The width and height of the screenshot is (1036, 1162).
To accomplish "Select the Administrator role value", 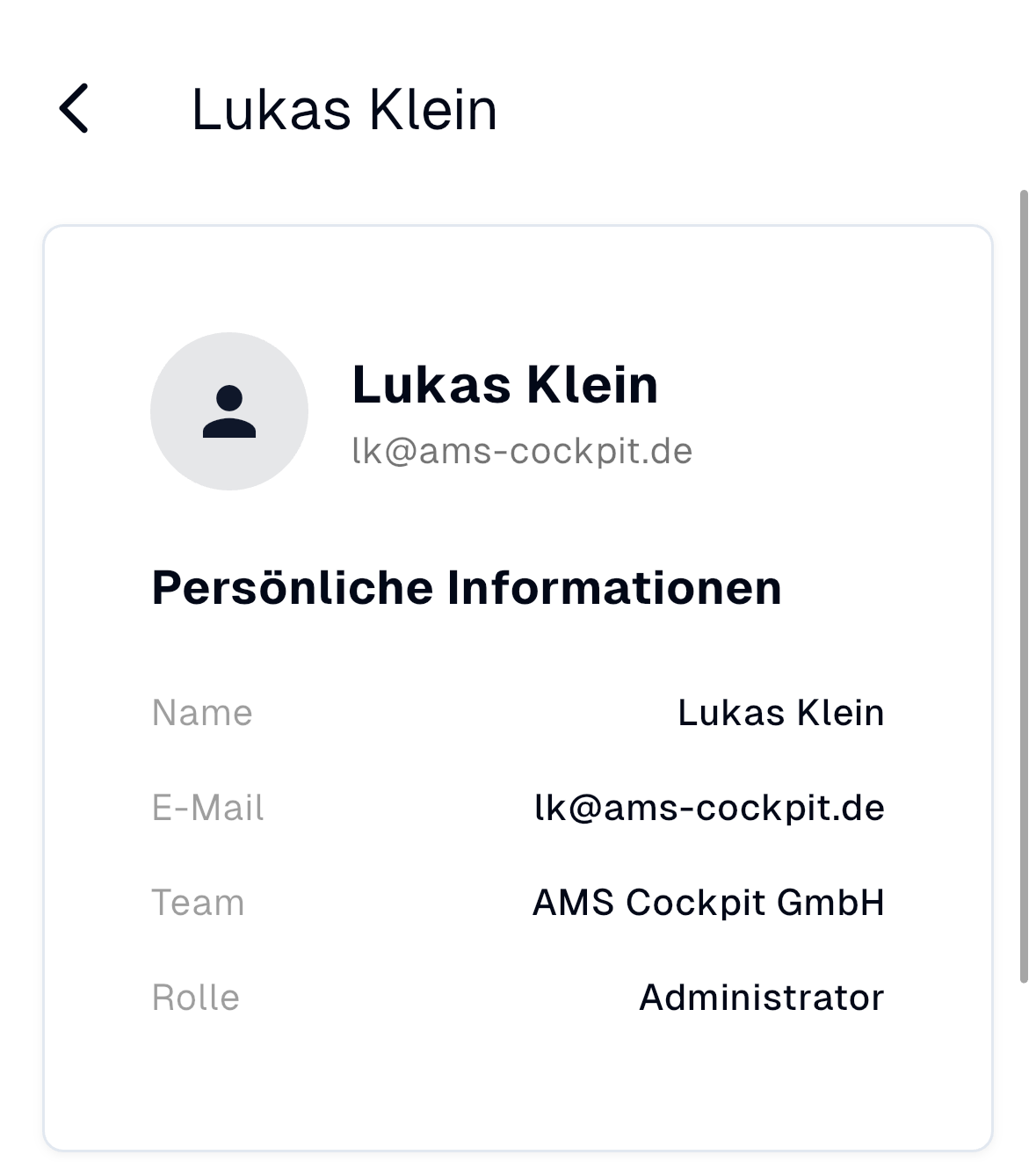I will (x=761, y=998).
